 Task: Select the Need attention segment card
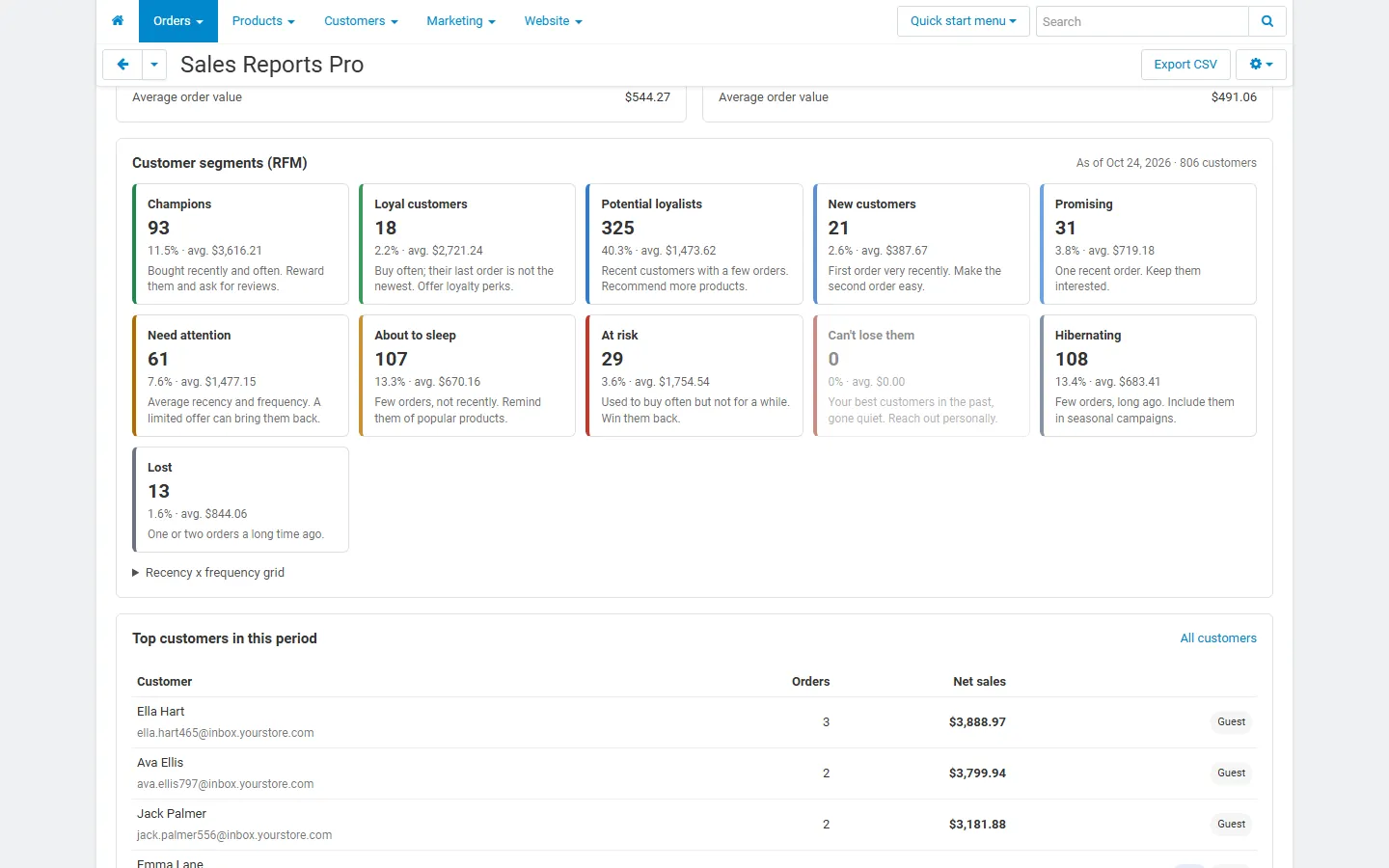(x=240, y=376)
